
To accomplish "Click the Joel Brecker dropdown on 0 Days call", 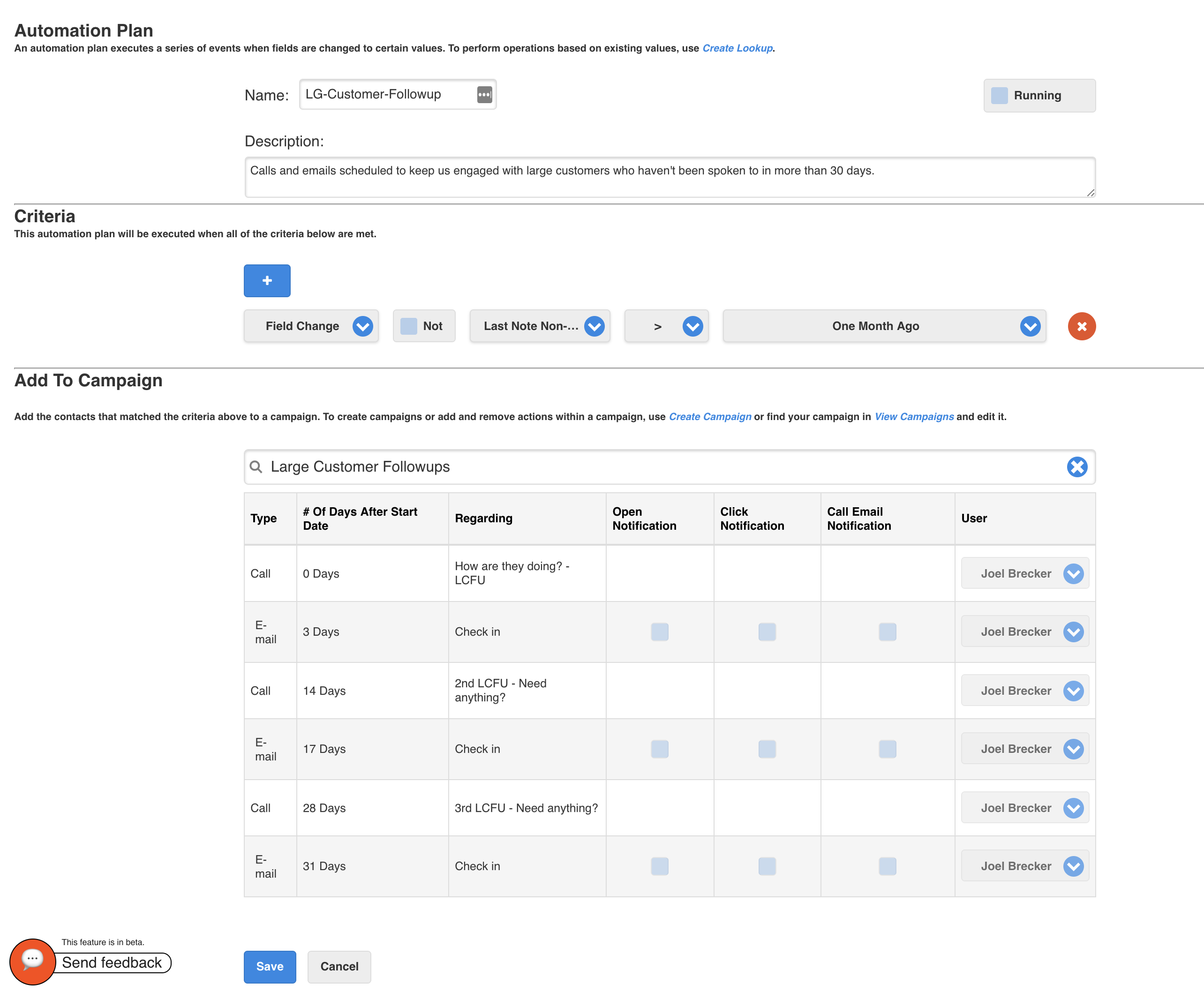I will tap(1074, 573).
